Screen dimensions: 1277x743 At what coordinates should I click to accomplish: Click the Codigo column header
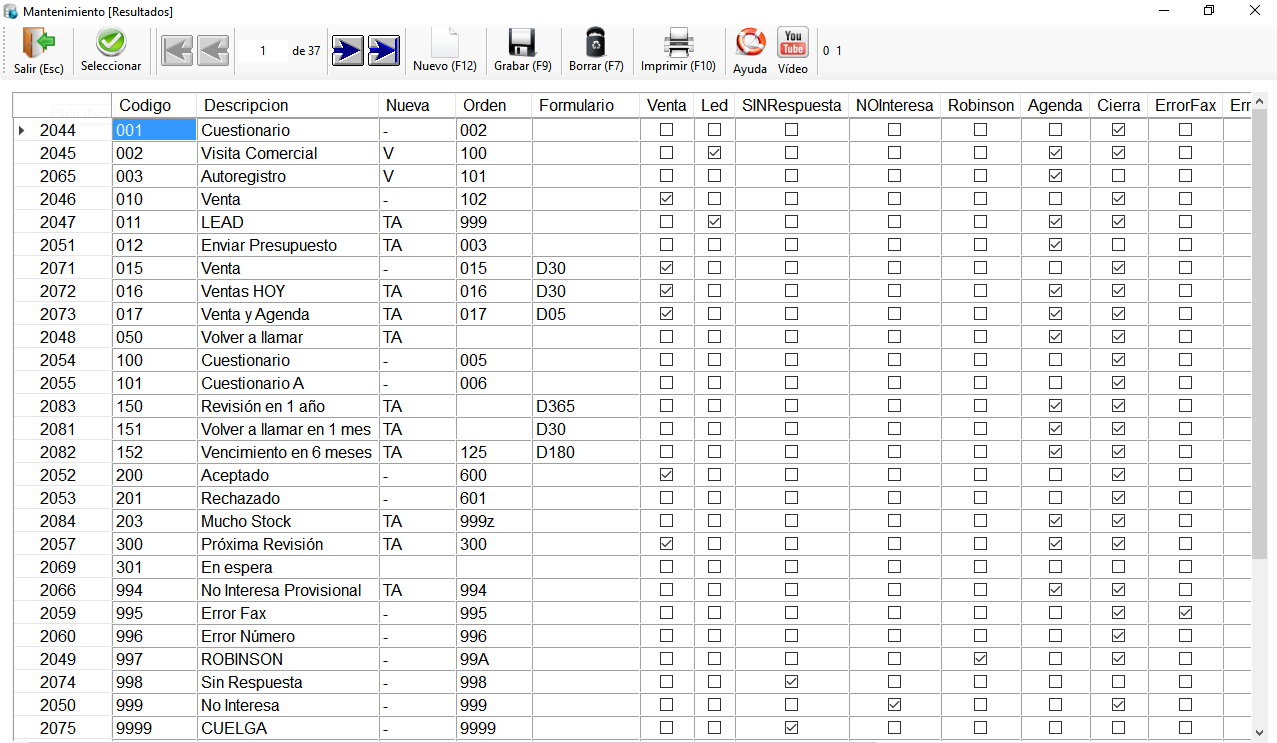154,106
